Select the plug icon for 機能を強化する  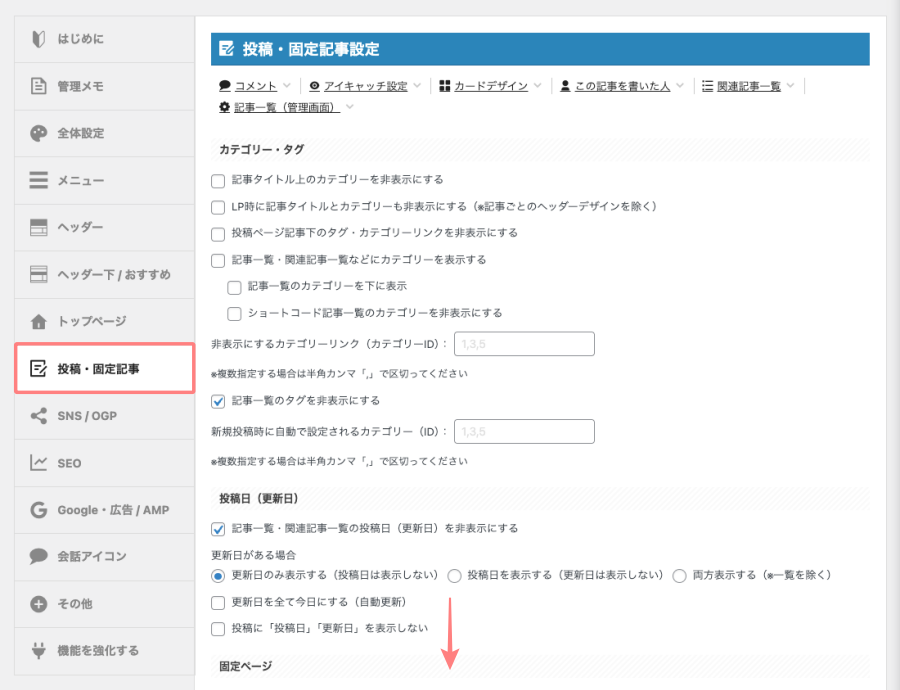38,650
